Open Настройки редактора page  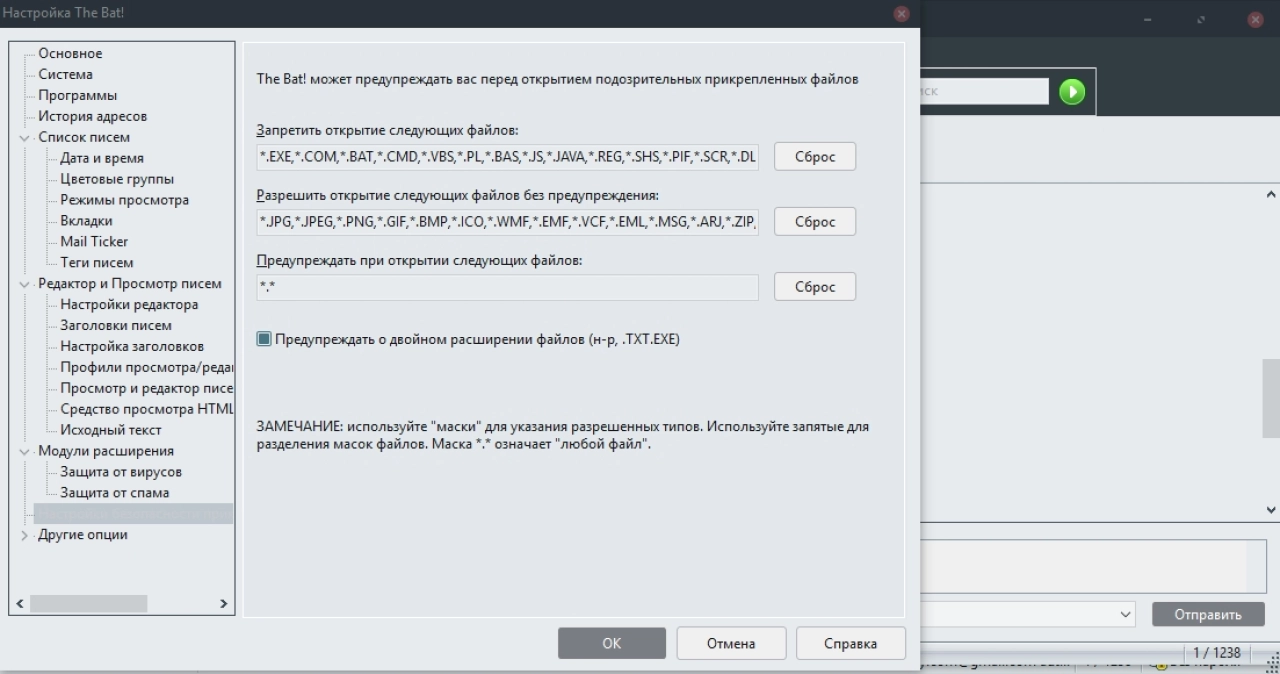(x=129, y=305)
